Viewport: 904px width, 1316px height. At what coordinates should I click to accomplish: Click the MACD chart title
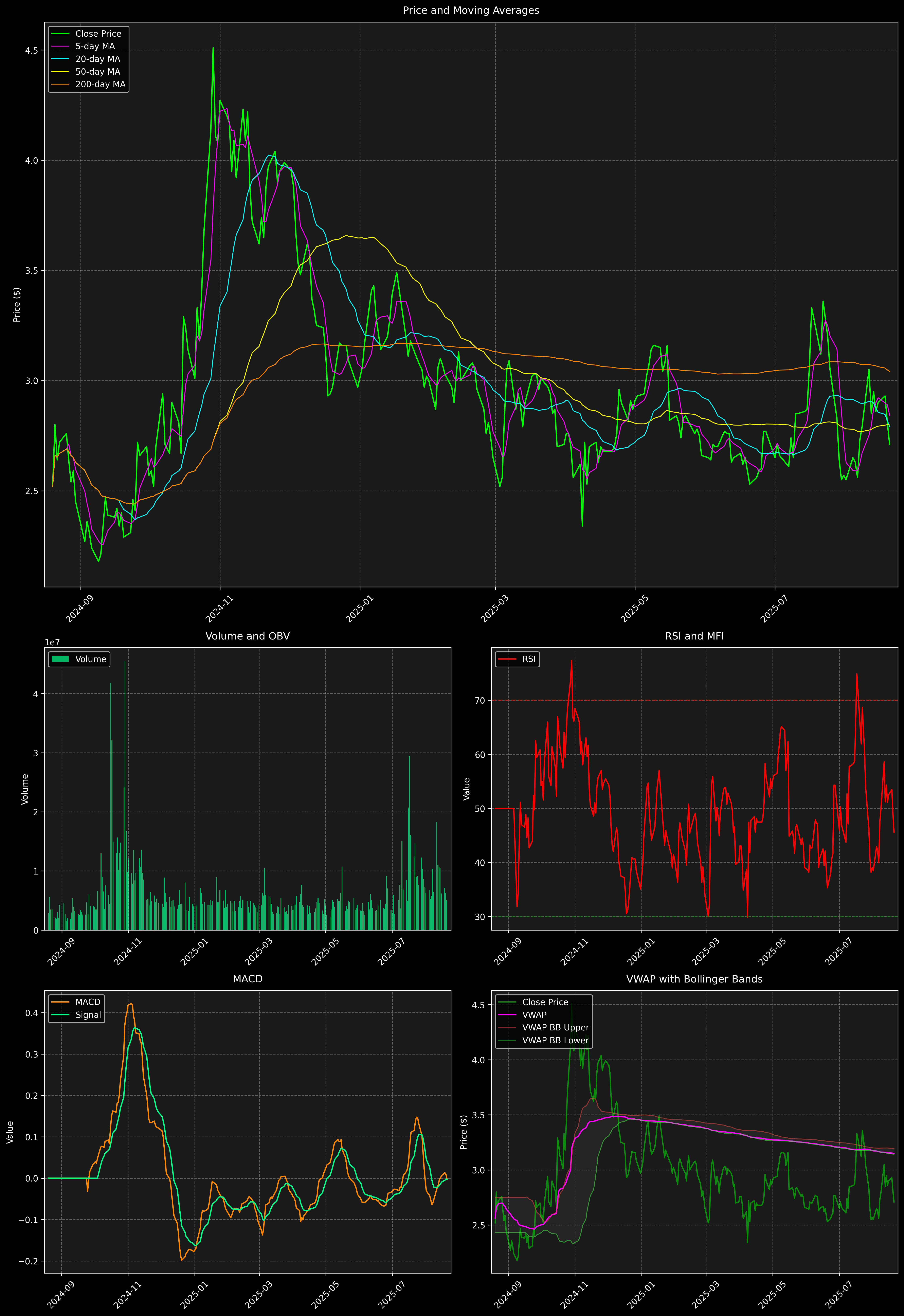point(248,979)
